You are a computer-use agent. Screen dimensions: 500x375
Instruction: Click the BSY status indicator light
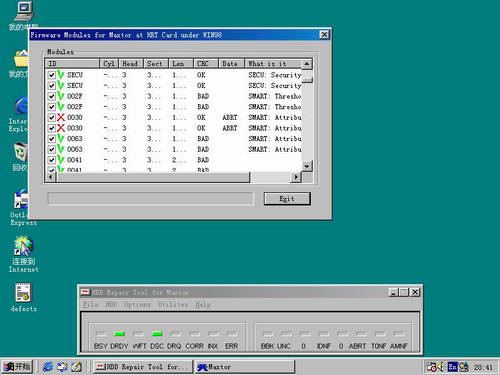tap(101, 334)
